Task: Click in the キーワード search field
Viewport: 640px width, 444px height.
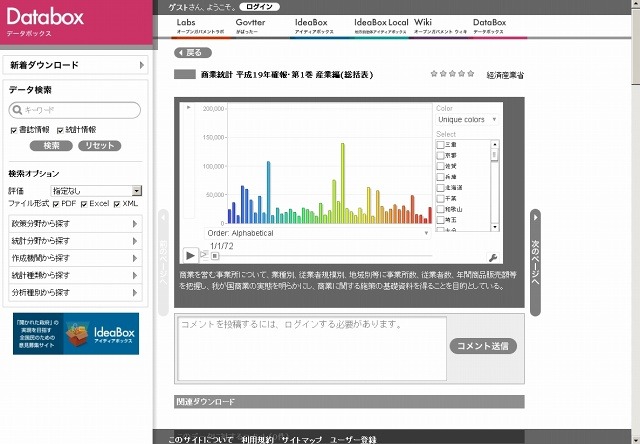Action: tap(75, 110)
